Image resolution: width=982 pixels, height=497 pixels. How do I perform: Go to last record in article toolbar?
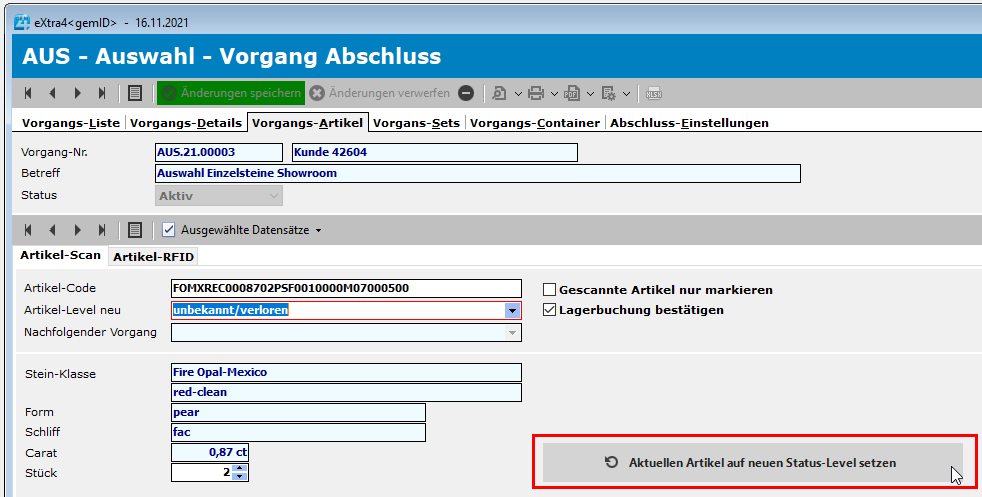click(x=101, y=230)
